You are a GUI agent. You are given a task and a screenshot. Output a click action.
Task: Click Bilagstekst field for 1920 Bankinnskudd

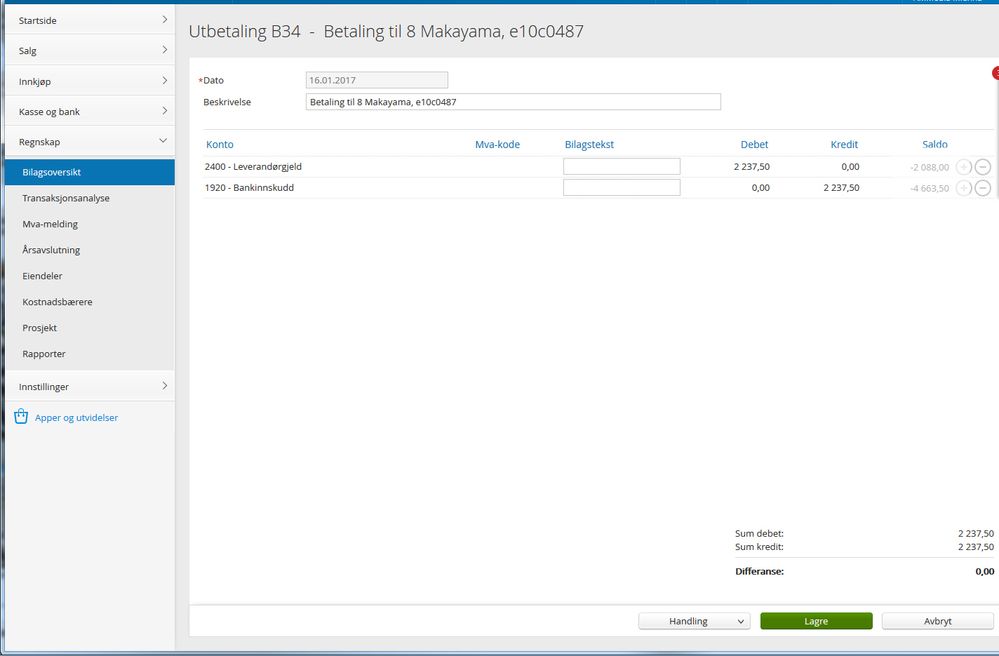tap(621, 188)
